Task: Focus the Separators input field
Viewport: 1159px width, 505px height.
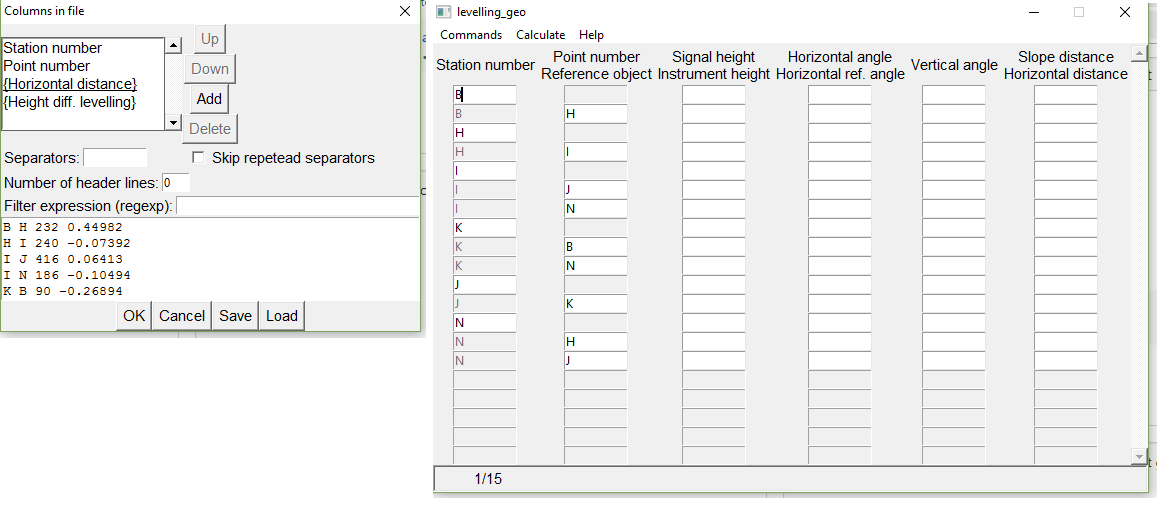Action: point(115,157)
